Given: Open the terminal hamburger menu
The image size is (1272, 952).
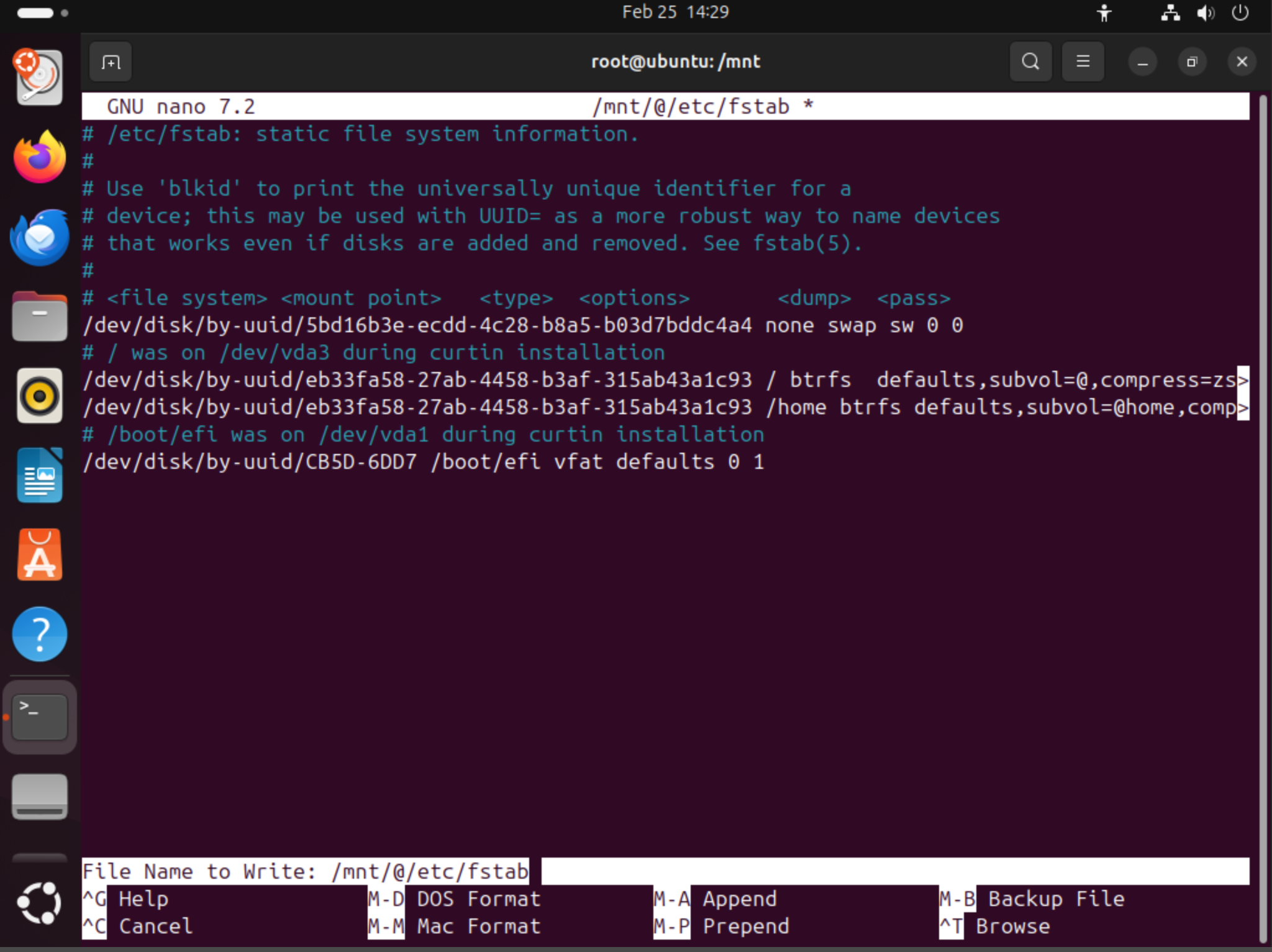Looking at the screenshot, I should pyautogui.click(x=1083, y=62).
